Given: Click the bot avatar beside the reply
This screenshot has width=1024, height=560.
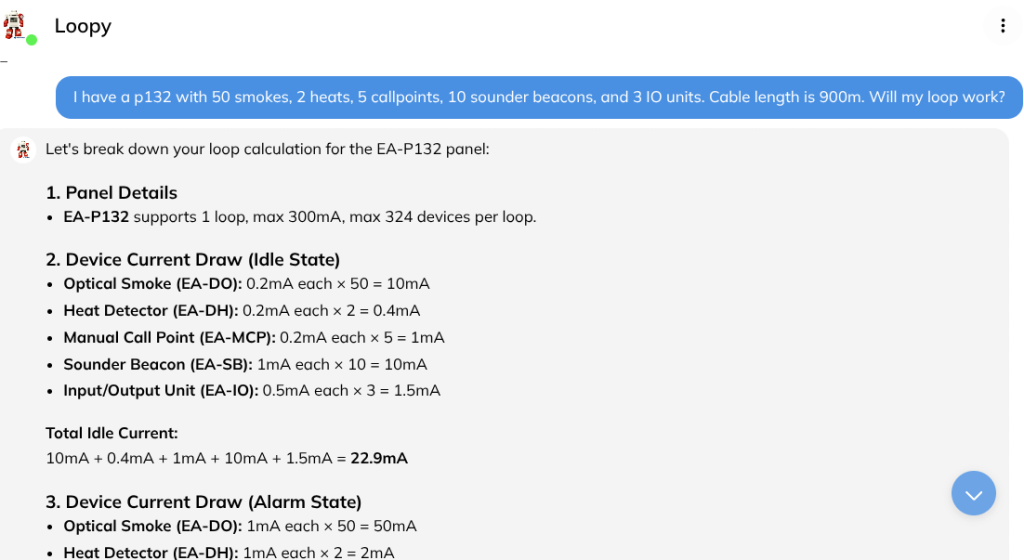Looking at the screenshot, I should (x=23, y=150).
